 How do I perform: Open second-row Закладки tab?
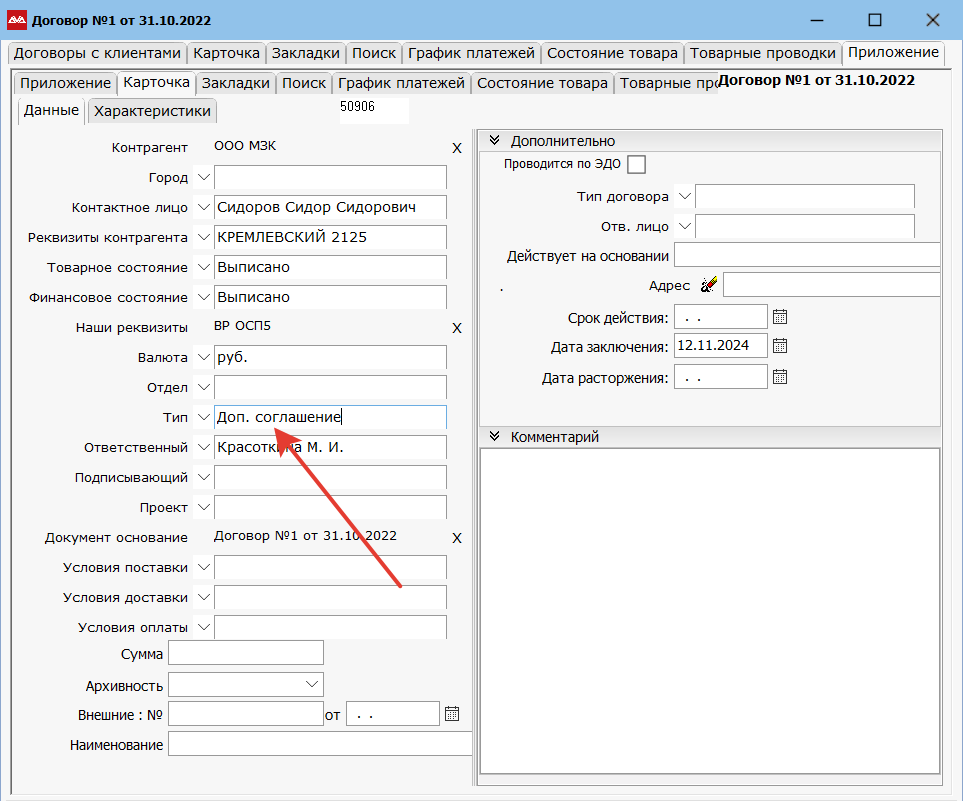click(x=236, y=84)
